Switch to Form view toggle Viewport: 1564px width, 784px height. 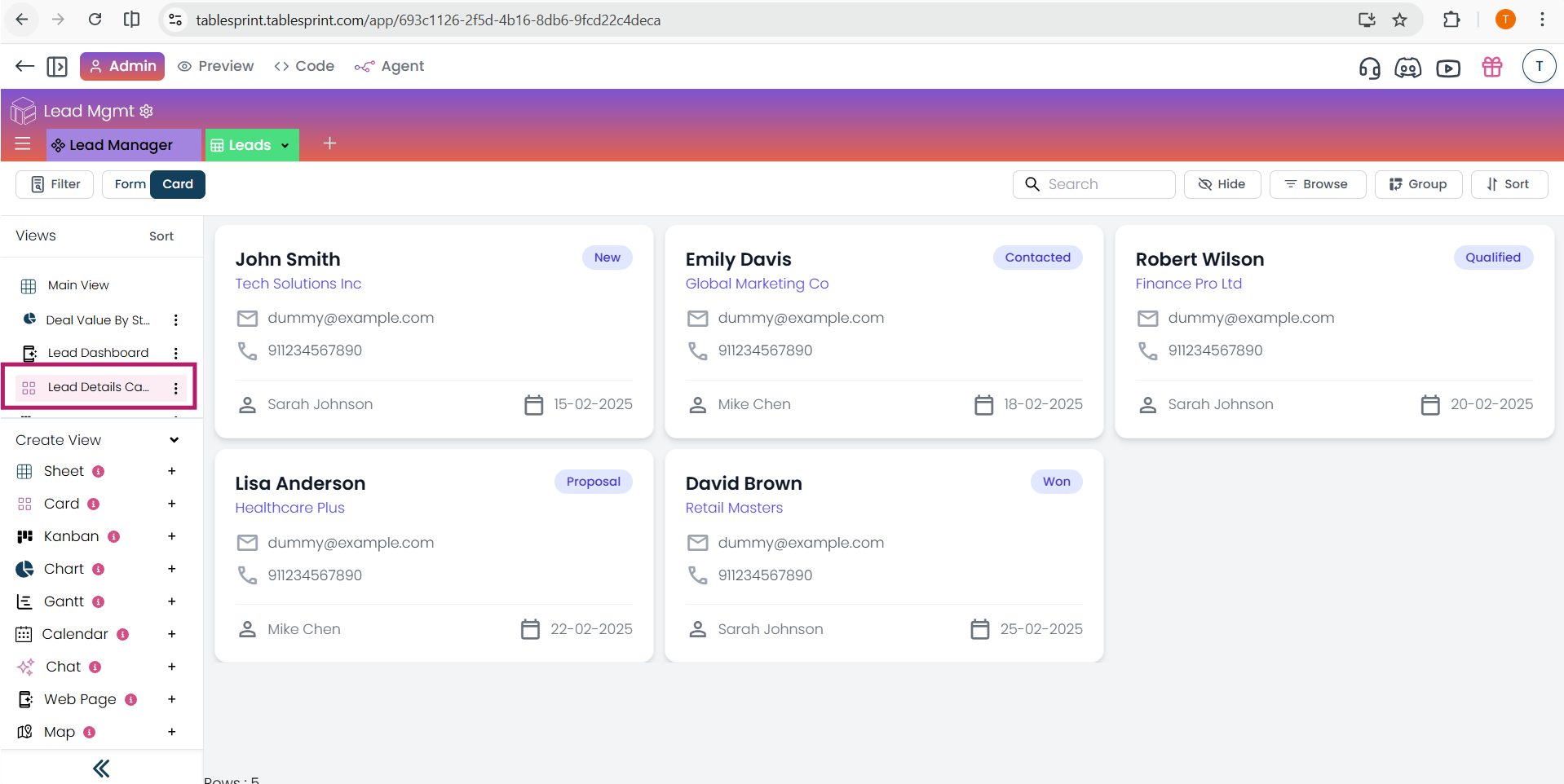click(x=130, y=184)
